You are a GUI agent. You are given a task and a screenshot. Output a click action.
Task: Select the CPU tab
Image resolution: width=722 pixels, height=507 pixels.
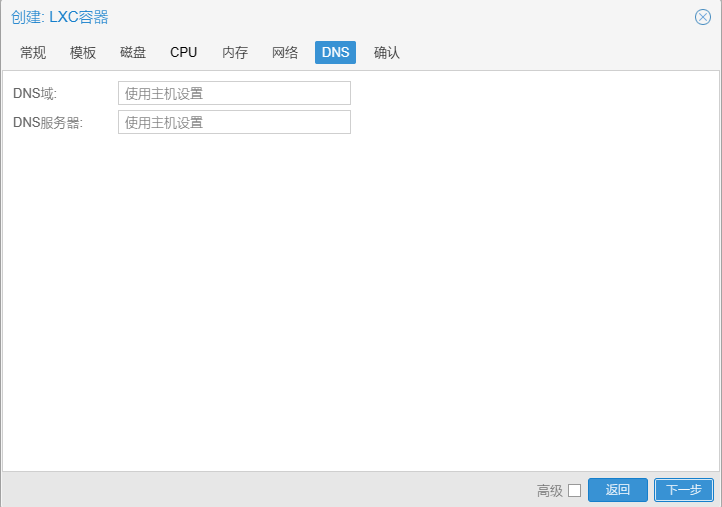coord(184,52)
